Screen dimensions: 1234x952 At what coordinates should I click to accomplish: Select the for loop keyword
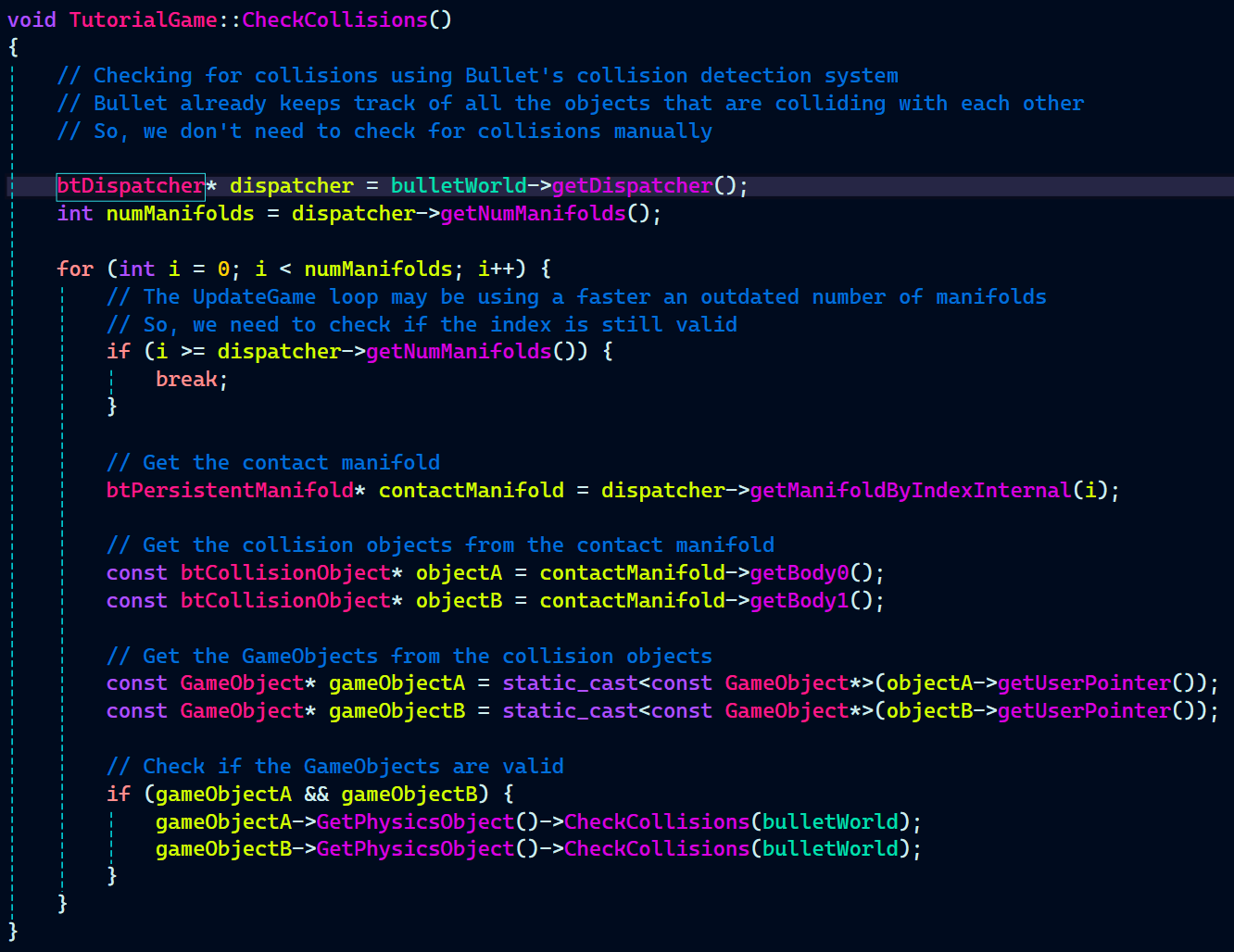75,269
